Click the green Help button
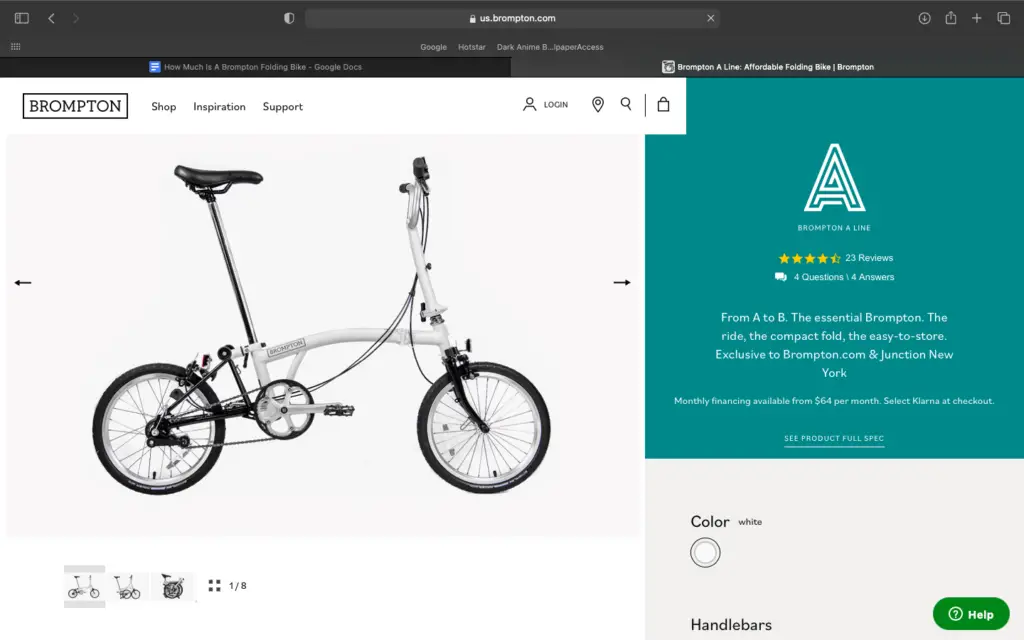Screen dimensions: 1024x640 tap(971, 614)
